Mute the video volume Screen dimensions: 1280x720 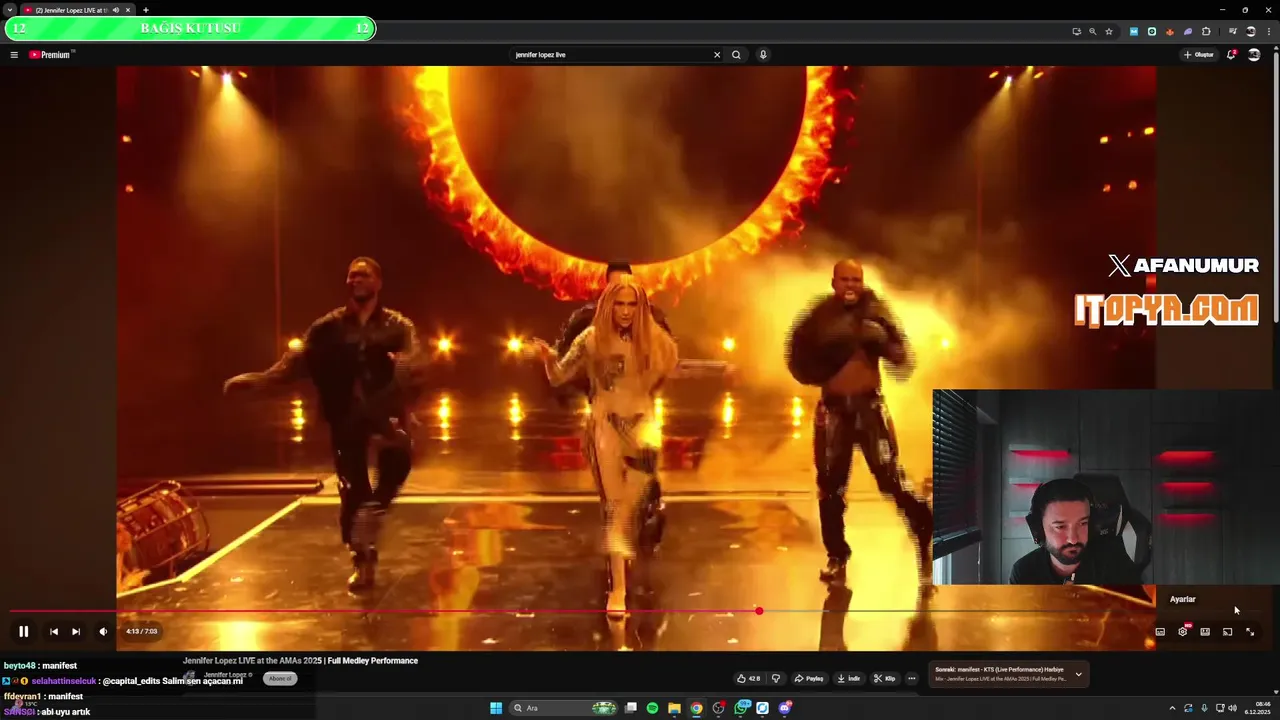103,631
